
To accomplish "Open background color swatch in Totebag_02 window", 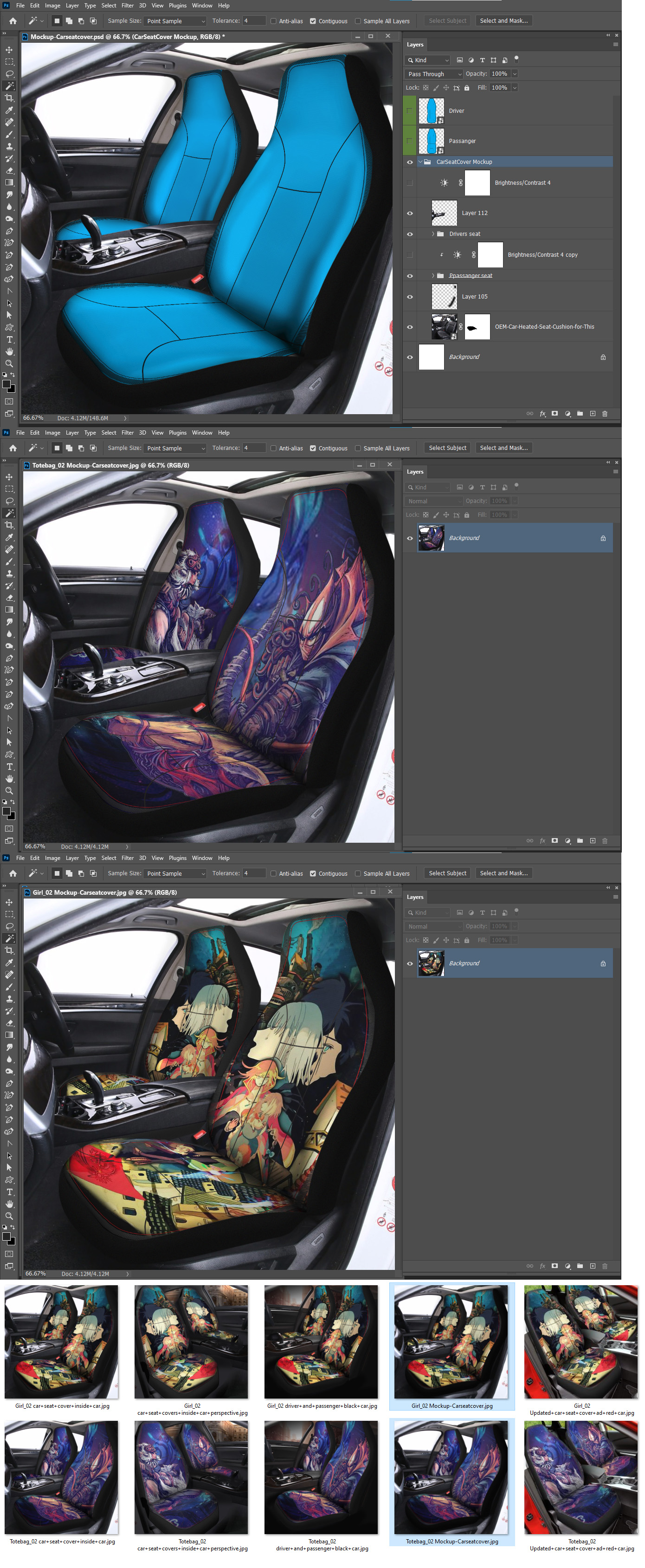I will pyautogui.click(x=12, y=816).
